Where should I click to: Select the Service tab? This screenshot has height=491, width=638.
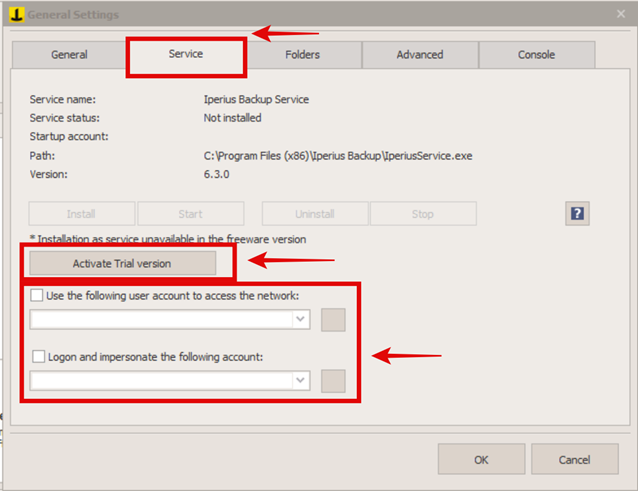pos(186,54)
